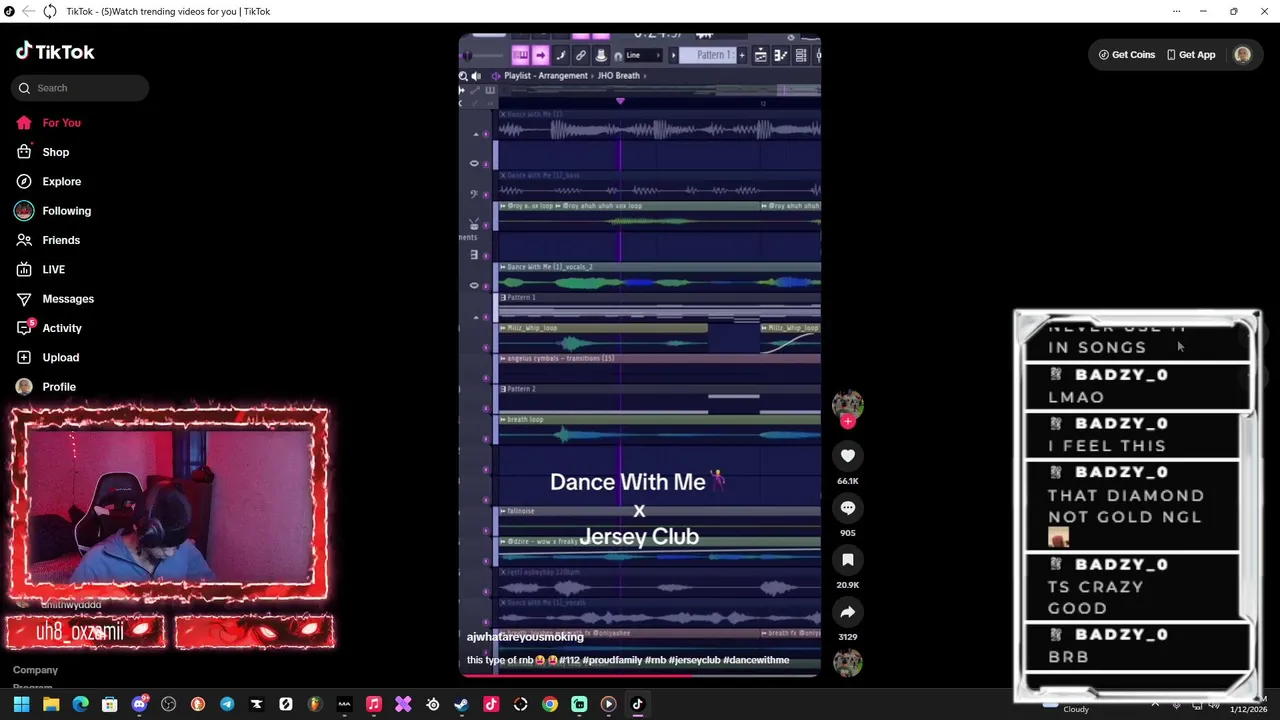The height and width of the screenshot is (720, 1280).
Task: Open the #dancewithme hashtag
Action: coord(756,660)
